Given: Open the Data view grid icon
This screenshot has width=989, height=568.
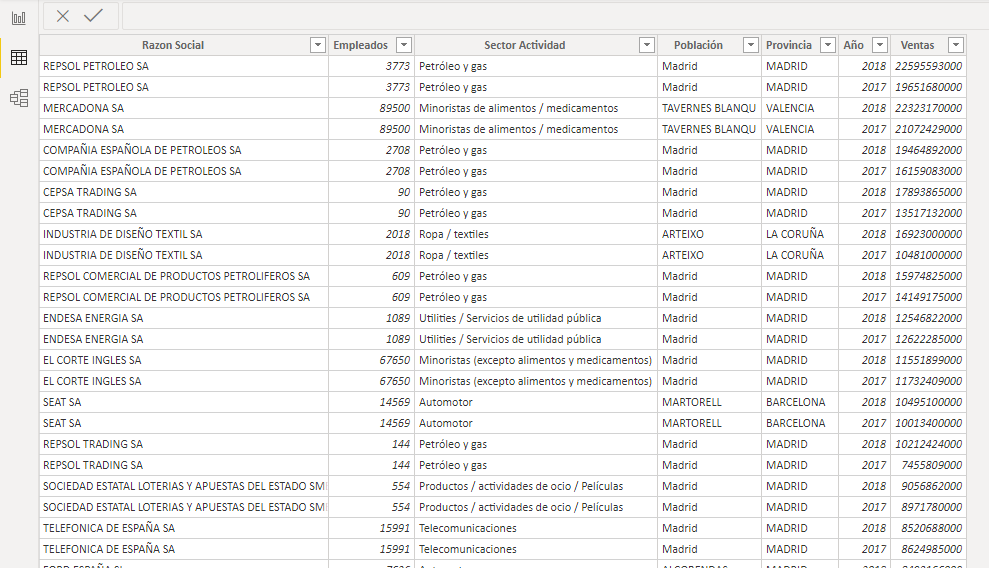Looking at the screenshot, I should click(19, 57).
